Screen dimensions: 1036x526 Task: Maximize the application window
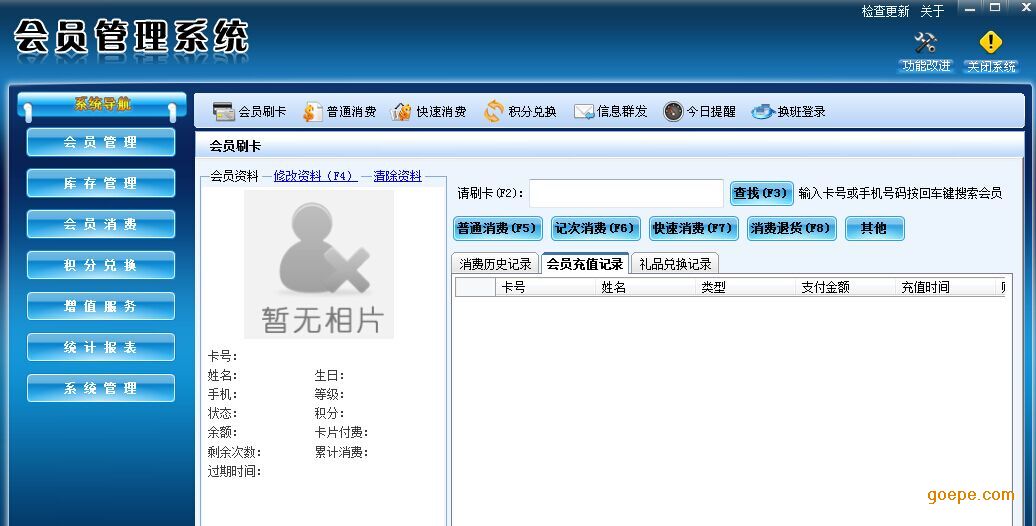[995, 8]
